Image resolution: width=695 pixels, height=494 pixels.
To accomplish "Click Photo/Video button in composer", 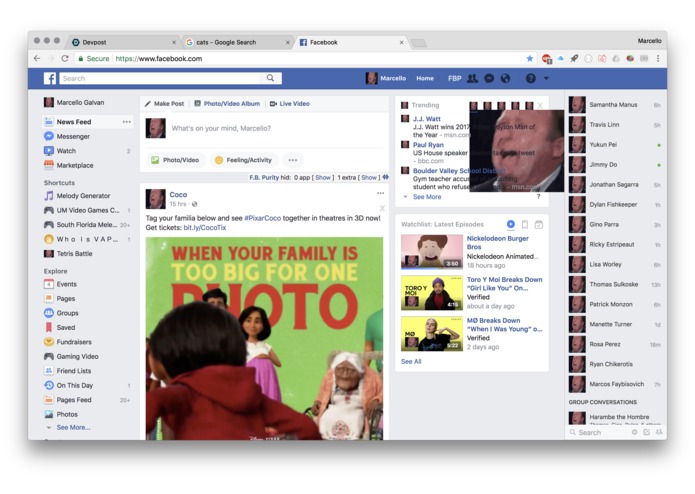I will tap(176, 160).
